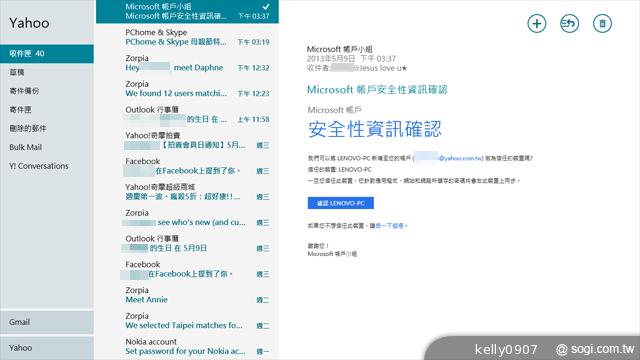Viewport: 640px width, 360px height.
Task: Open Yahoo!奇摩拍賣 member day email
Action: (x=187, y=140)
